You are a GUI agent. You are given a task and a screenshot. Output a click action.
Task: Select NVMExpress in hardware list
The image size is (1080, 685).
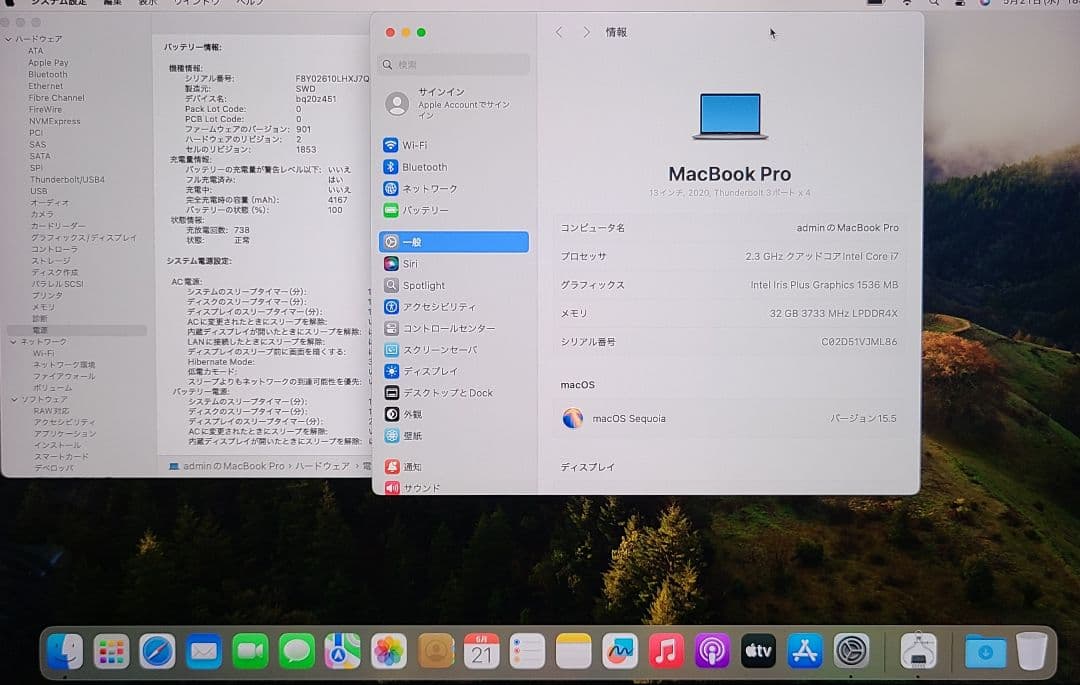tap(54, 121)
